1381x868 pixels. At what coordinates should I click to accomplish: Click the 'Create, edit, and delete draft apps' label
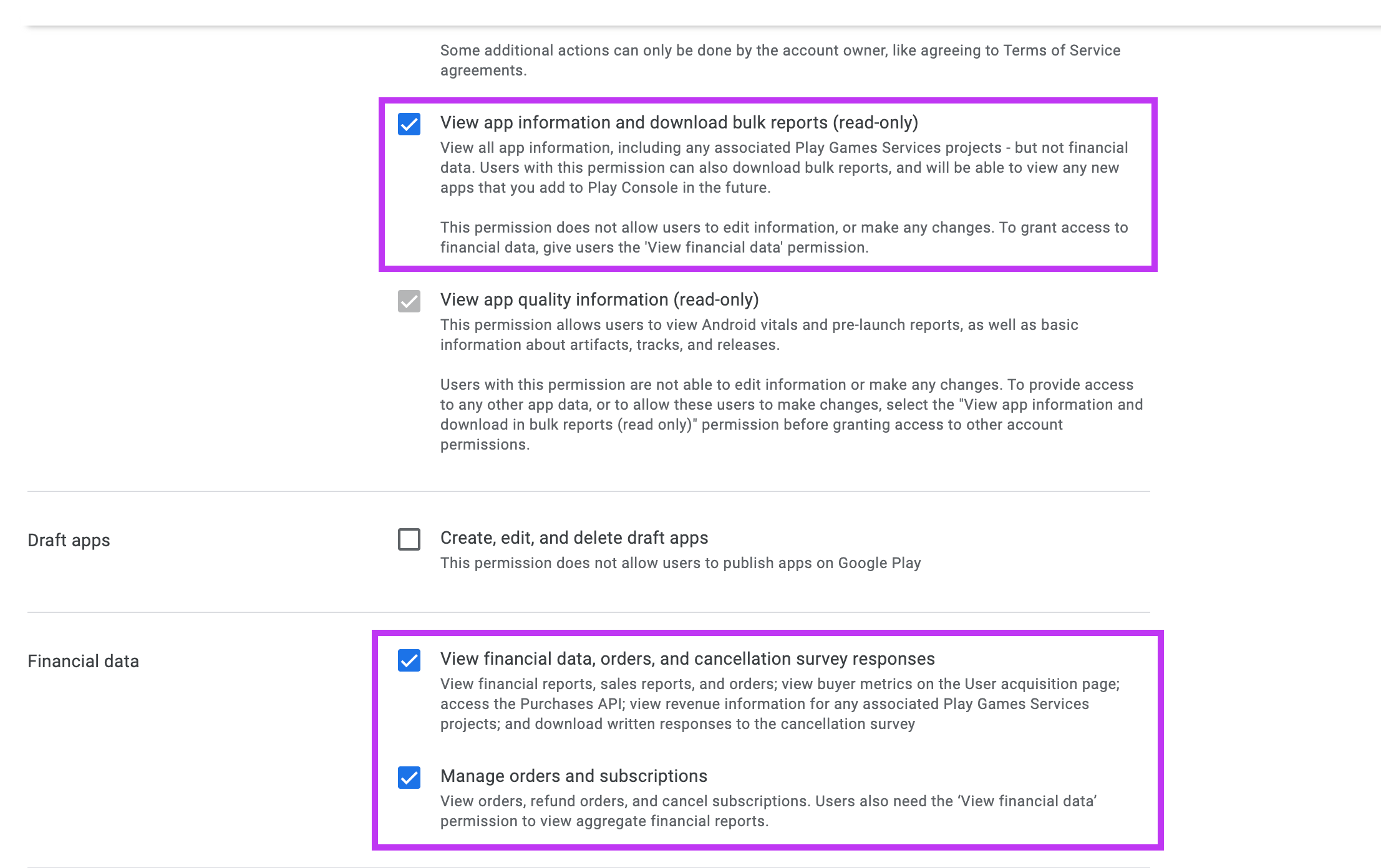pyautogui.click(x=574, y=538)
